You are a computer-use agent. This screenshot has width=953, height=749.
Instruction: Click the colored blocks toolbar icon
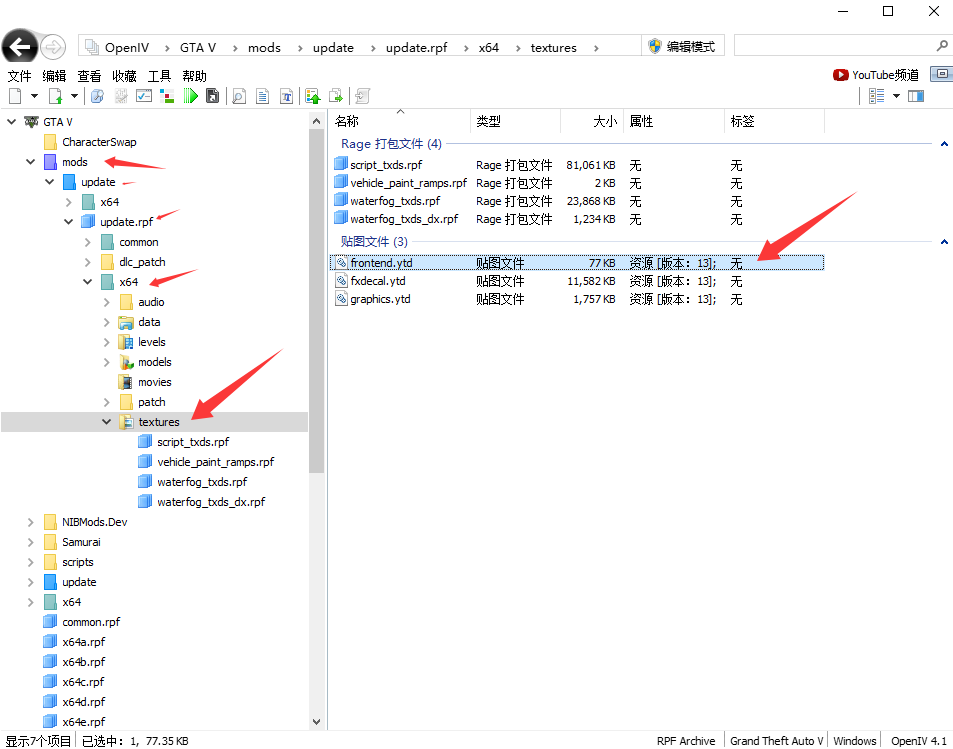(x=167, y=96)
